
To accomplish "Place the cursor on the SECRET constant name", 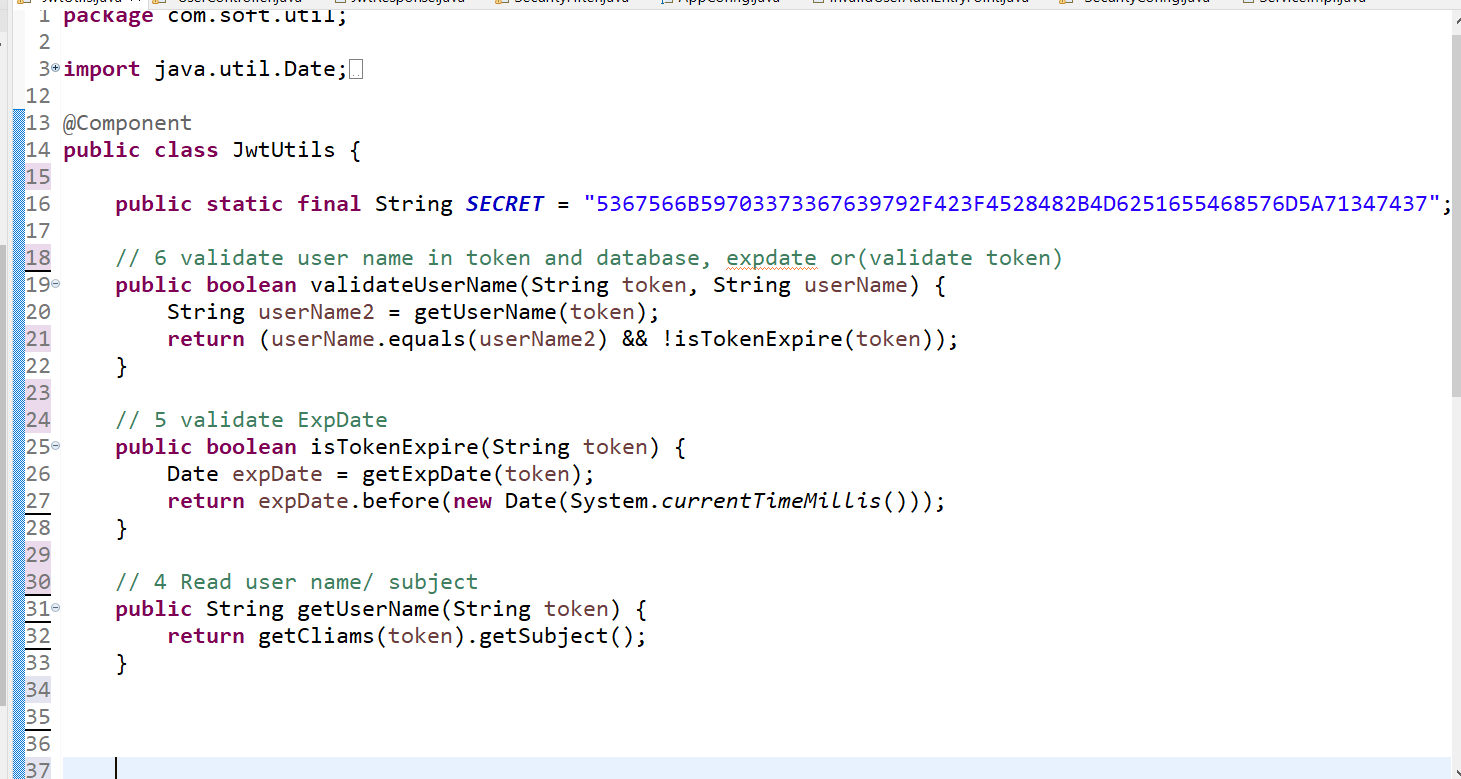I will [x=504, y=204].
